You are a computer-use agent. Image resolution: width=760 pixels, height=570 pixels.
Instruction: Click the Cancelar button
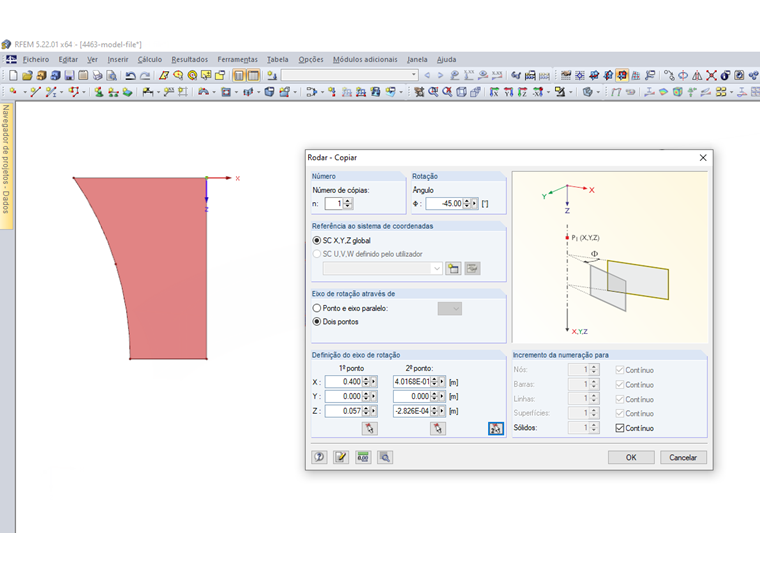(x=683, y=457)
